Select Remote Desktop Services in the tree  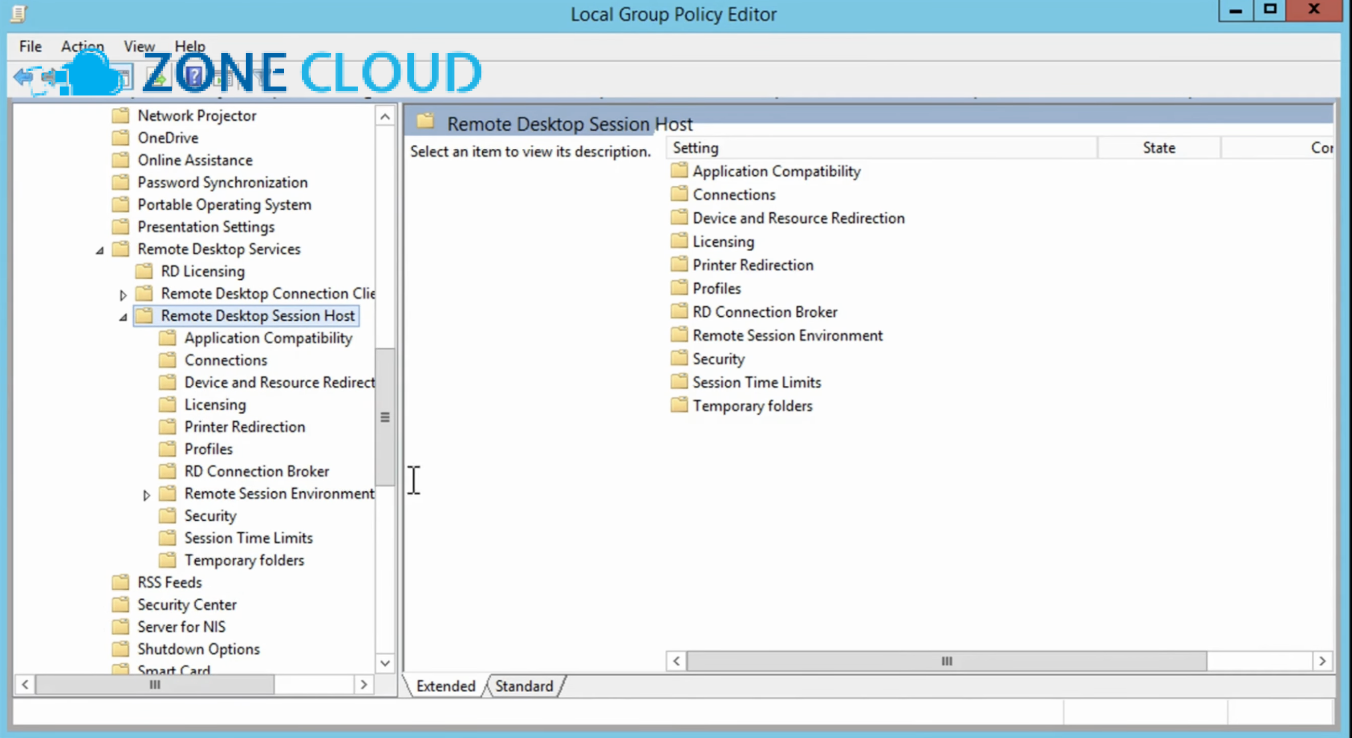219,249
